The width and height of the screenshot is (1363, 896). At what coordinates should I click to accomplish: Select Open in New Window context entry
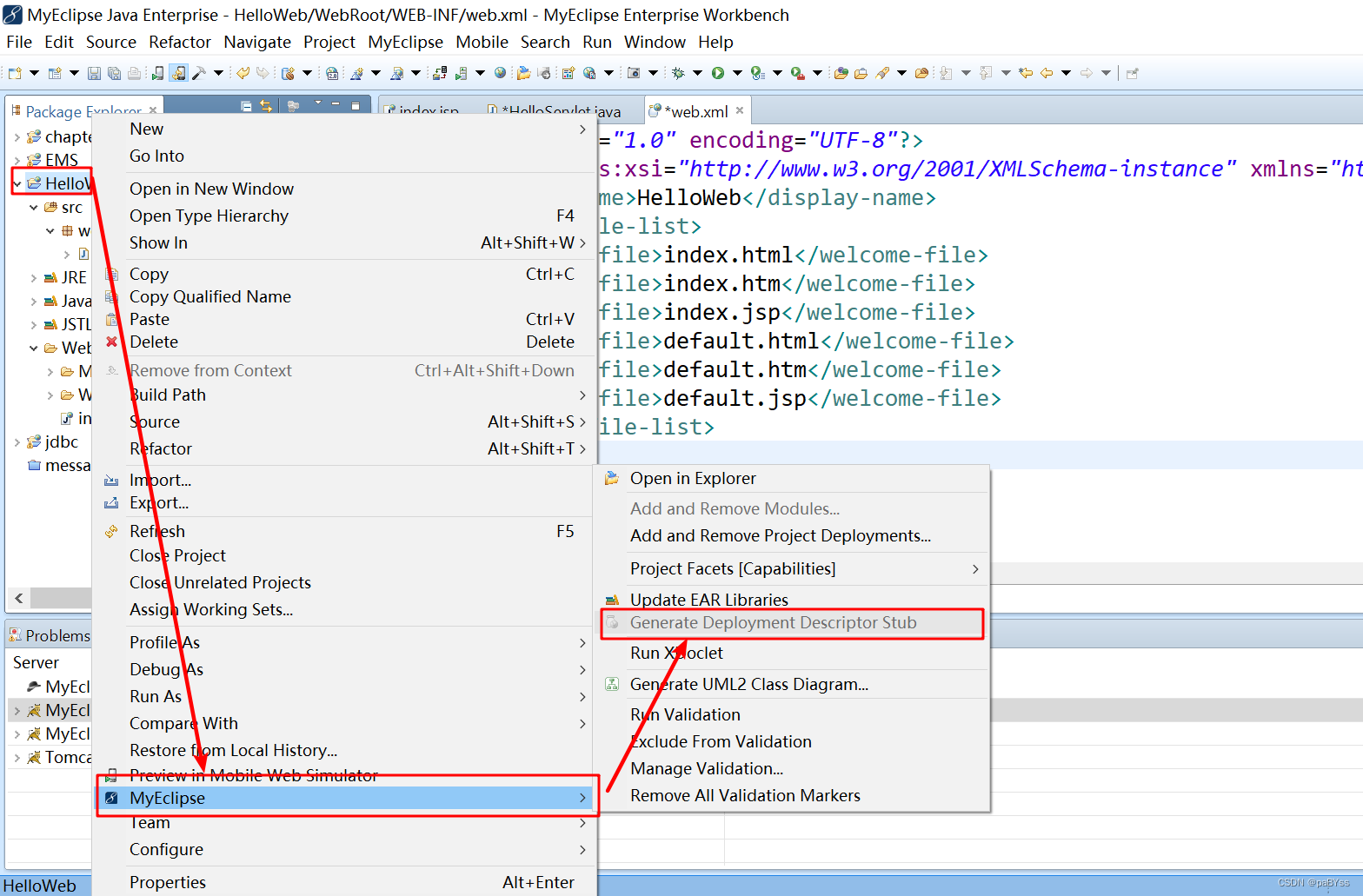[x=344, y=189]
